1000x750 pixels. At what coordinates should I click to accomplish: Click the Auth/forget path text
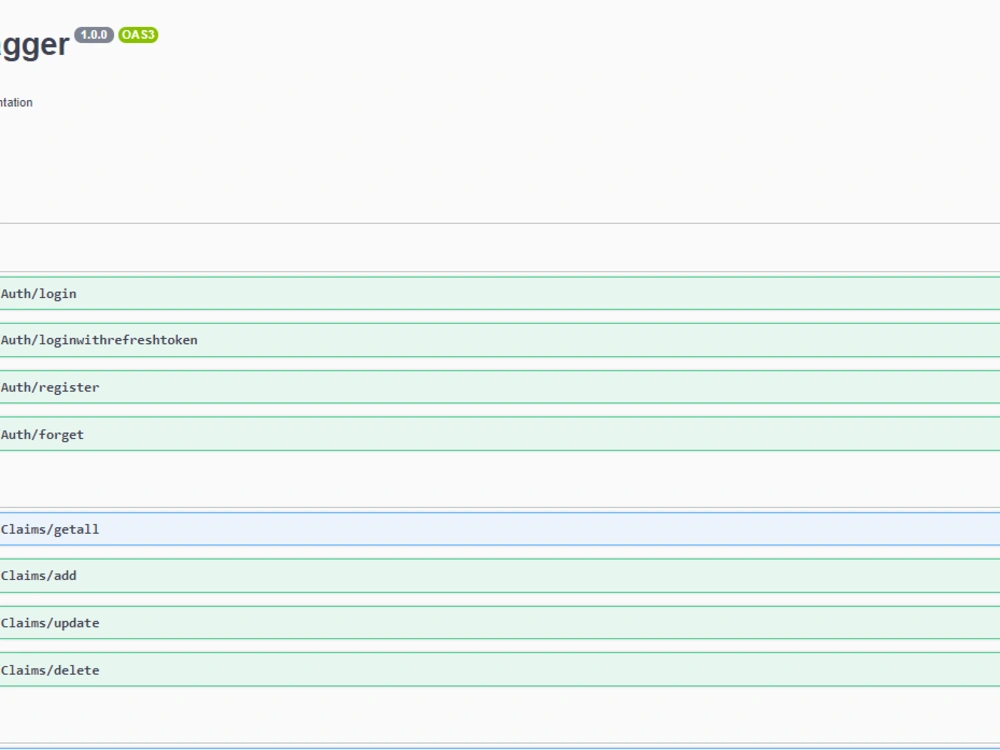[42, 434]
